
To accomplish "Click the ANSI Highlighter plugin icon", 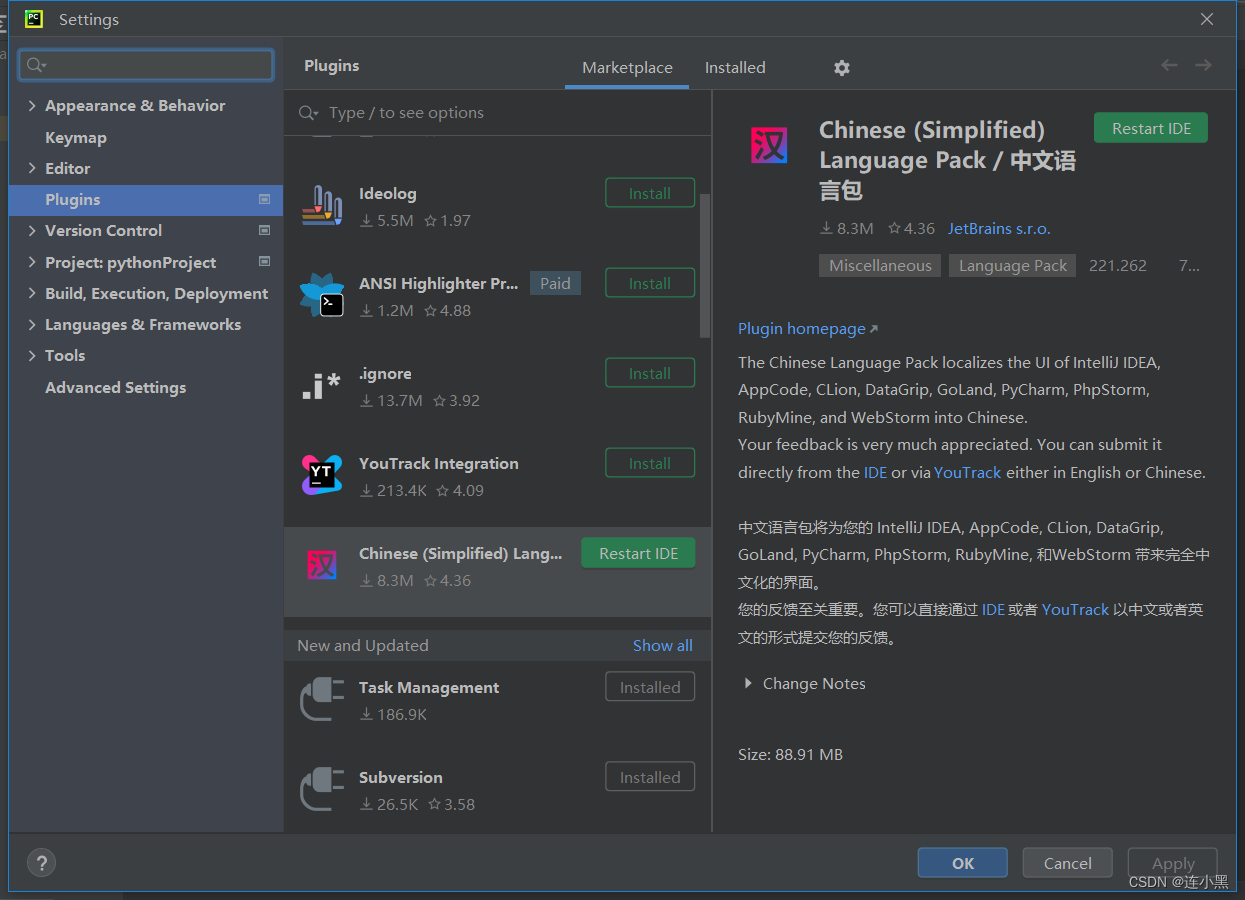I will (322, 295).
